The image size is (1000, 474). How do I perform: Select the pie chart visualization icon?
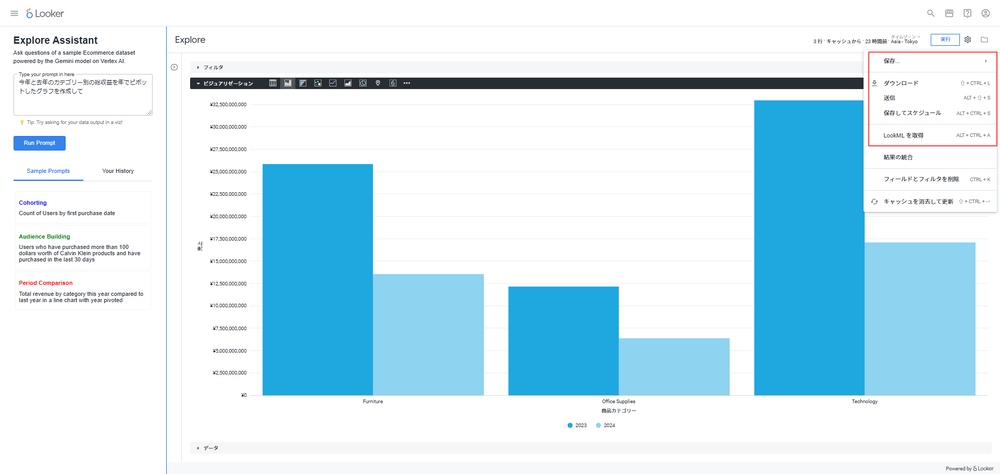click(362, 83)
